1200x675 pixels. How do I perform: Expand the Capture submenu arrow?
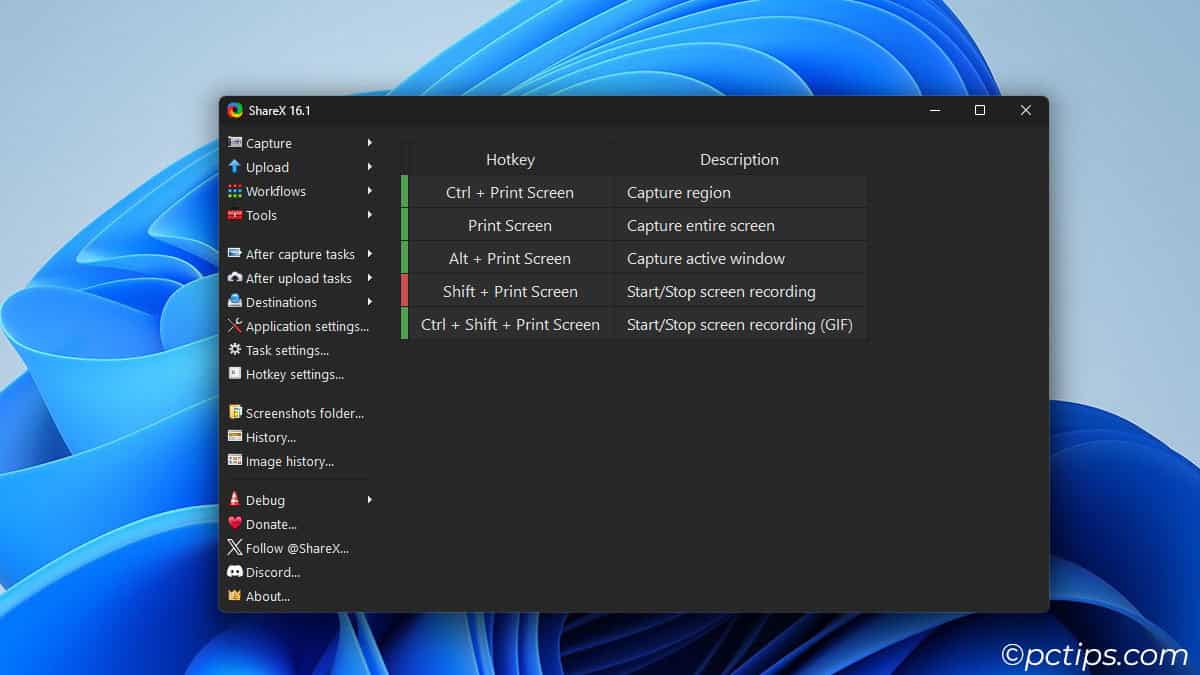(x=371, y=143)
